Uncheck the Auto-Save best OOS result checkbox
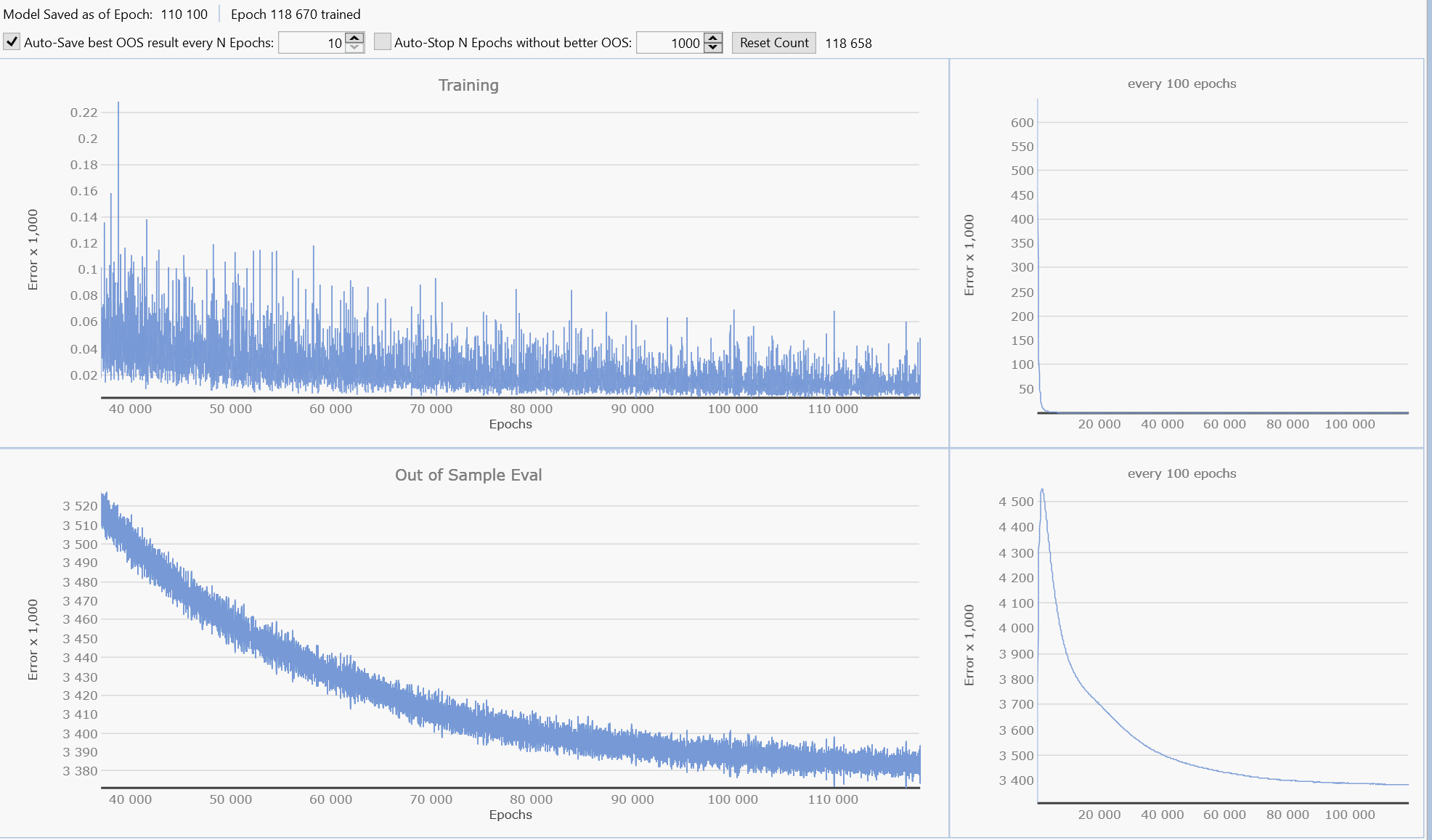This screenshot has width=1432, height=840. 12,42
